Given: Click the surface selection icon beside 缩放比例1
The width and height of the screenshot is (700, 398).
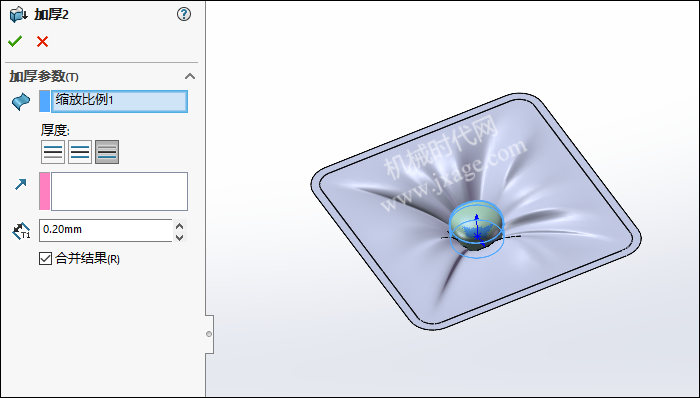Looking at the screenshot, I should (21, 101).
